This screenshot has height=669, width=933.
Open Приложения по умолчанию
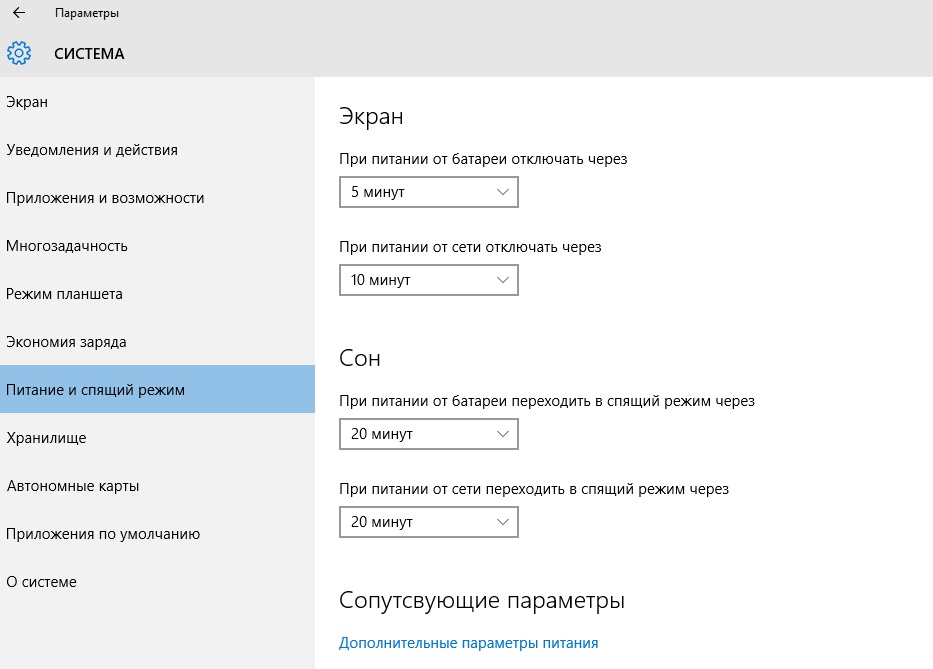[x=103, y=534]
